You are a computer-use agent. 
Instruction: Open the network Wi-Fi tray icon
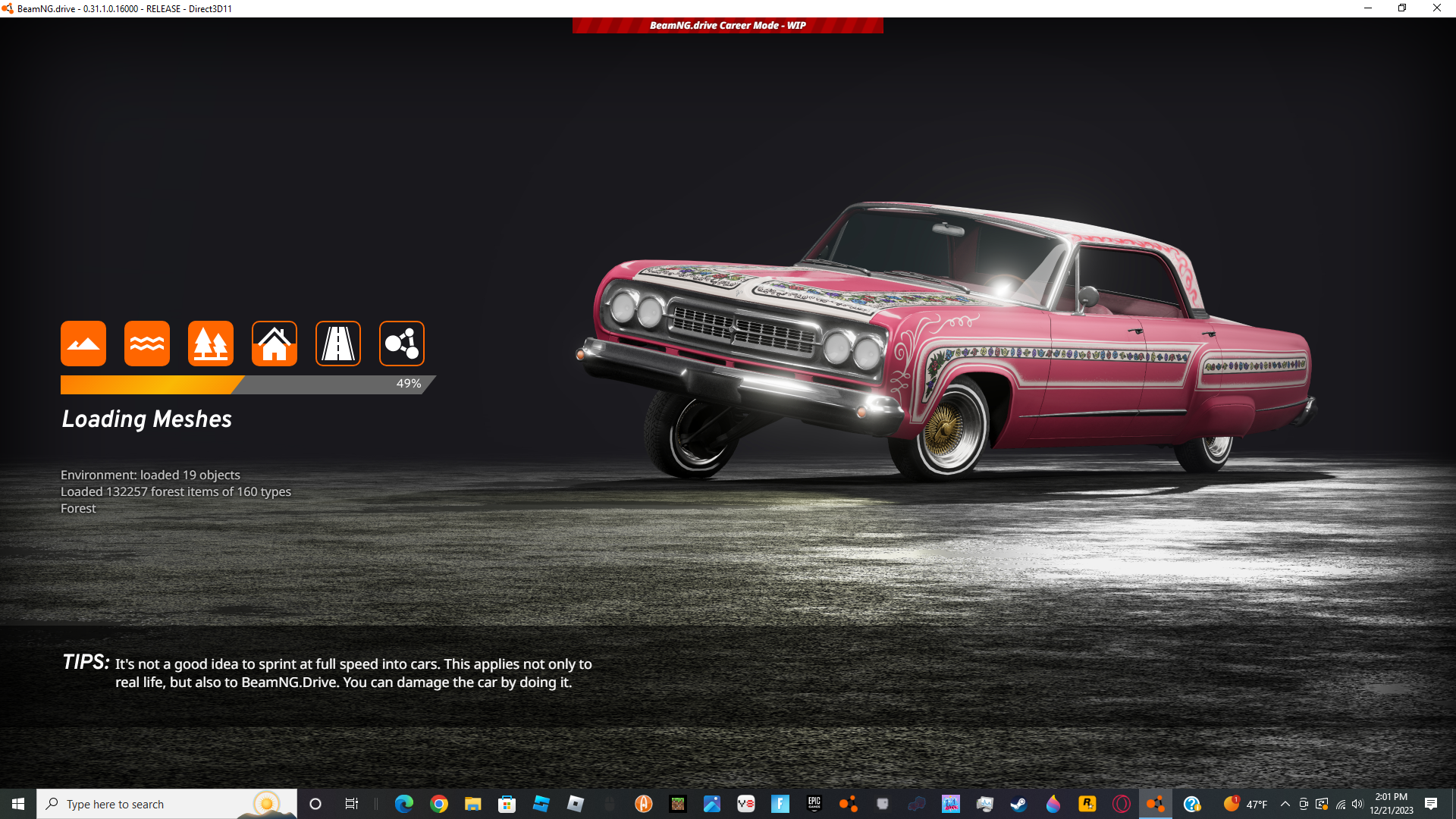point(1340,804)
